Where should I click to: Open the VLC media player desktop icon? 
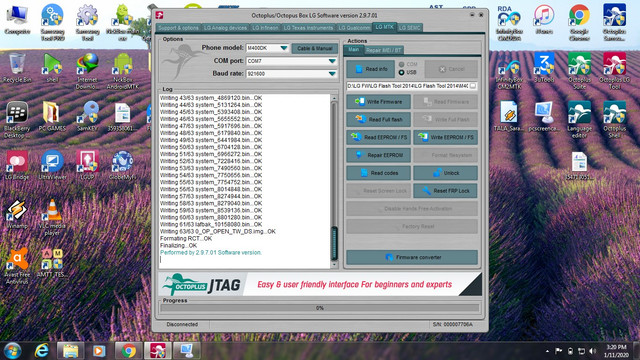tap(52, 216)
